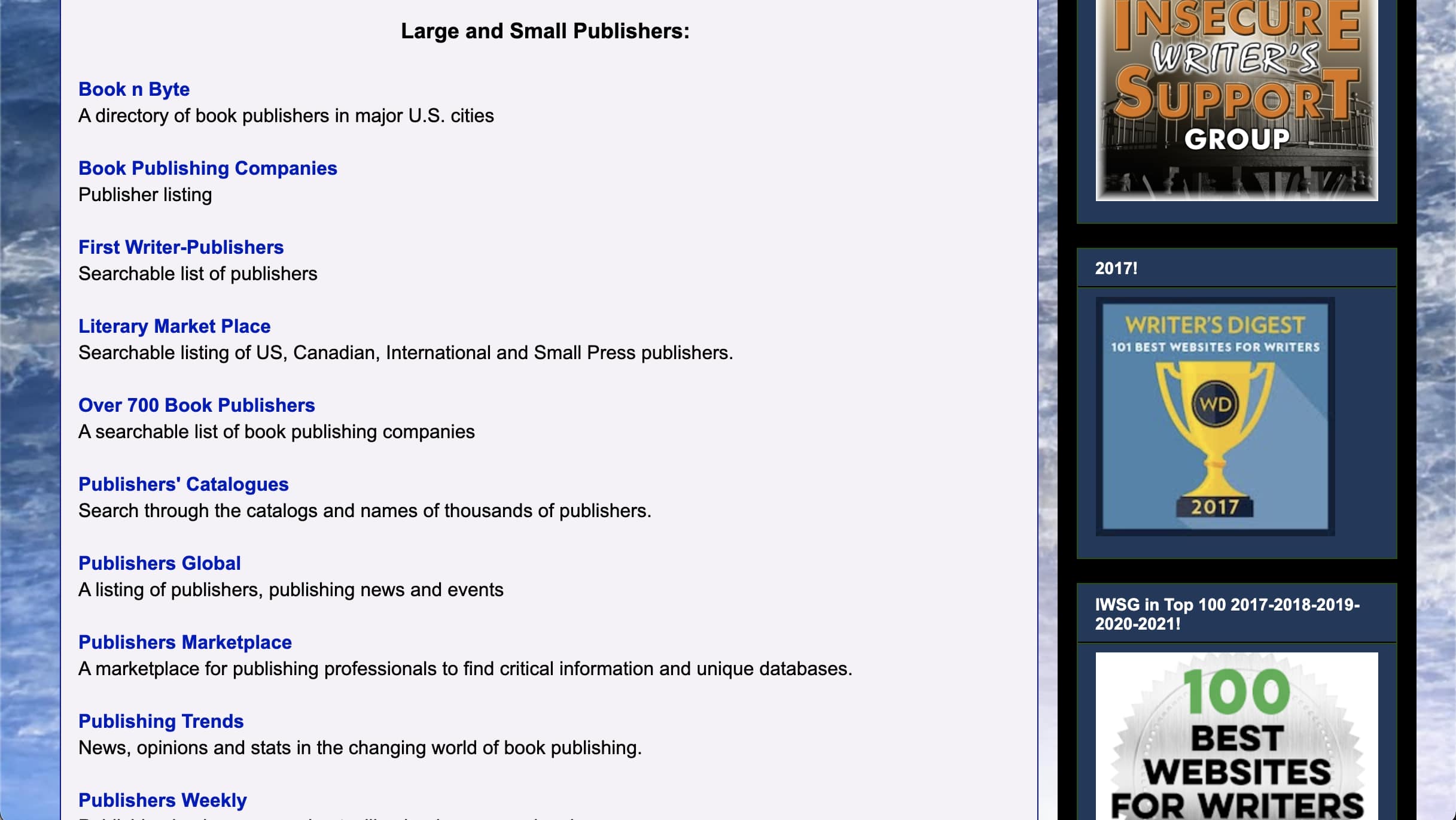Open the Book n Byte link
1456x820 pixels.
pyautogui.click(x=134, y=89)
